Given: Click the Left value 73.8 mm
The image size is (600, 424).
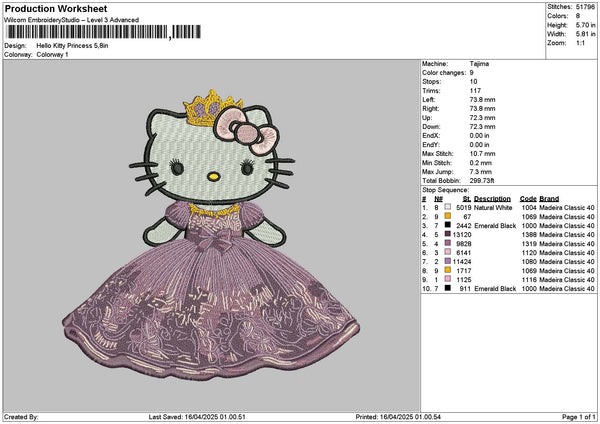Looking at the screenshot, I should [483, 100].
